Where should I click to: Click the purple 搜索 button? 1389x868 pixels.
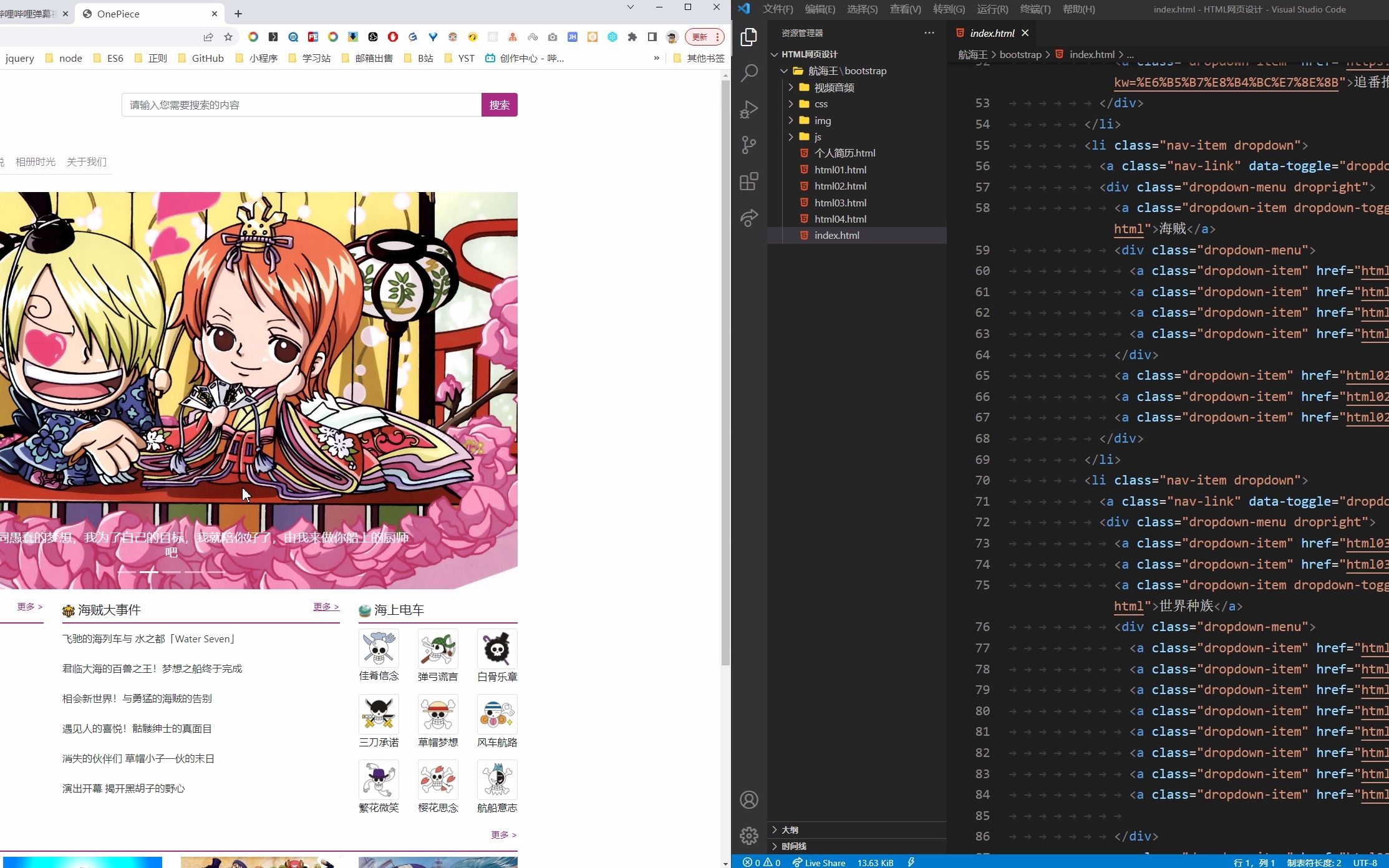point(499,105)
